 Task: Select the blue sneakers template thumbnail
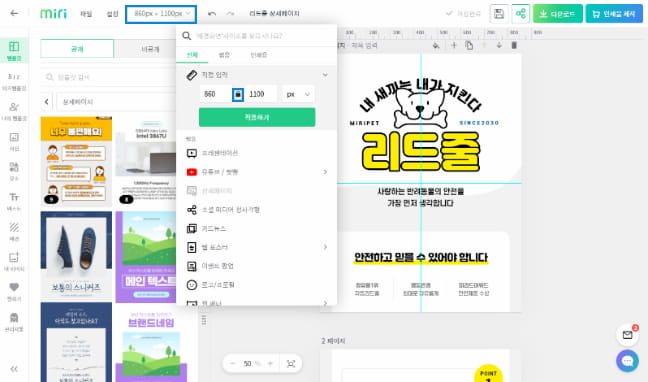pyautogui.click(x=76, y=255)
